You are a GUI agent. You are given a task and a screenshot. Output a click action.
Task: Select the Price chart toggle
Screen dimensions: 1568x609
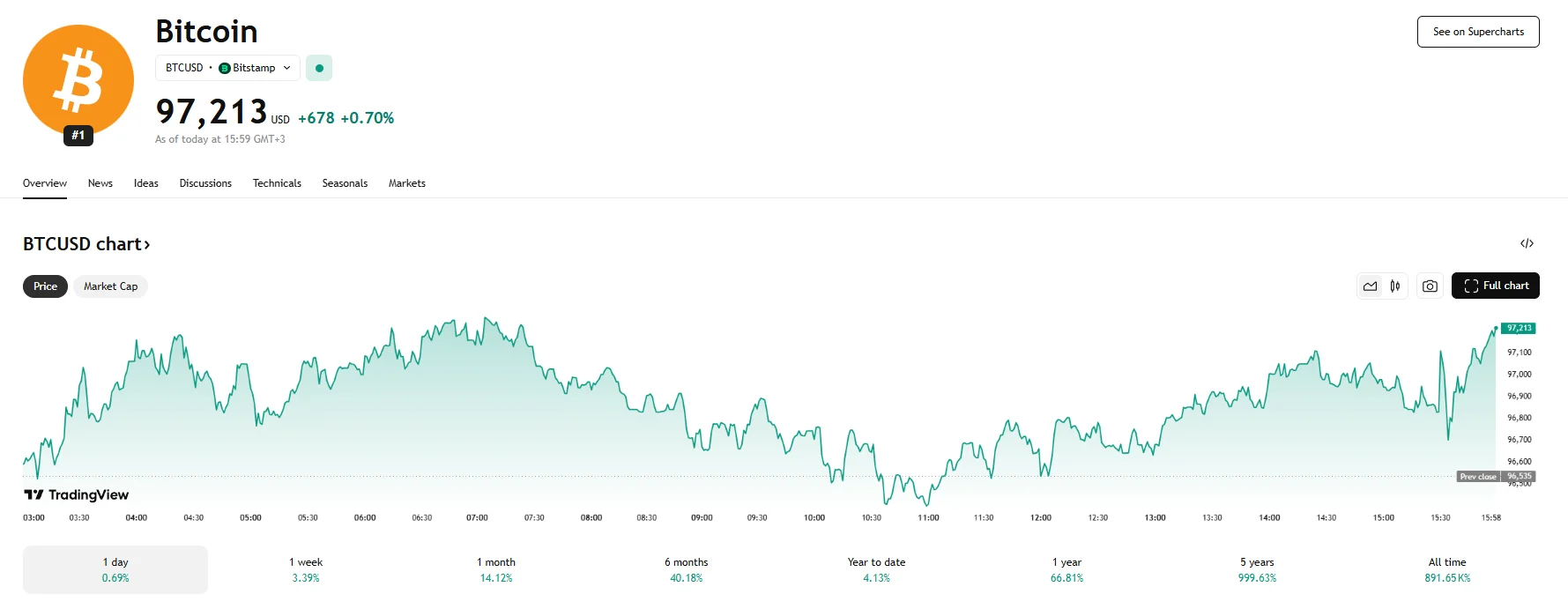pos(45,286)
